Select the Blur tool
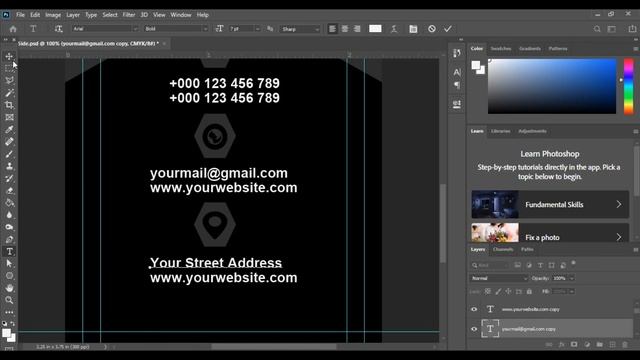The width and height of the screenshot is (640, 360). tap(9, 215)
